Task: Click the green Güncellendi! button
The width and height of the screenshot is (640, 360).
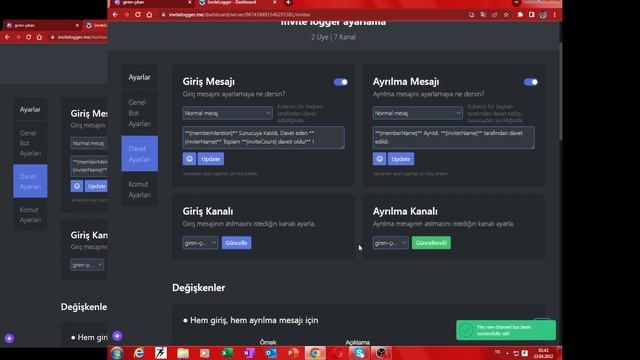Action: pos(431,243)
